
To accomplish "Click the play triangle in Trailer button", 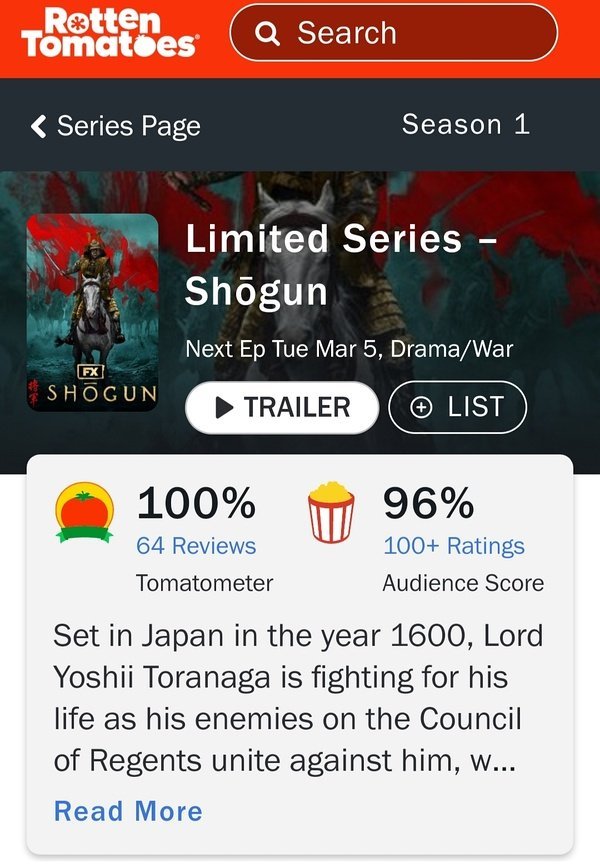I will pyautogui.click(x=225, y=408).
